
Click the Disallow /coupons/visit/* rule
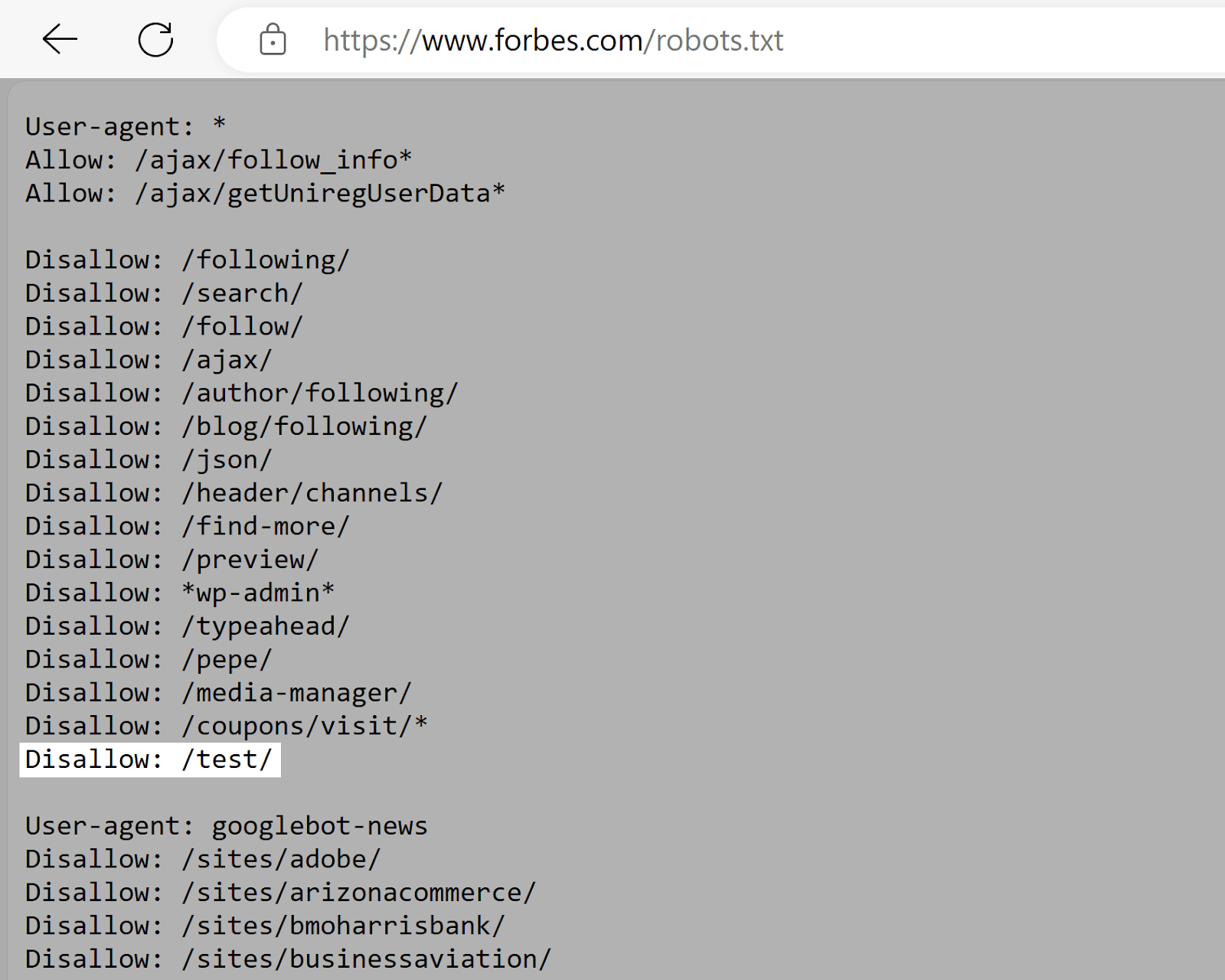point(226,725)
